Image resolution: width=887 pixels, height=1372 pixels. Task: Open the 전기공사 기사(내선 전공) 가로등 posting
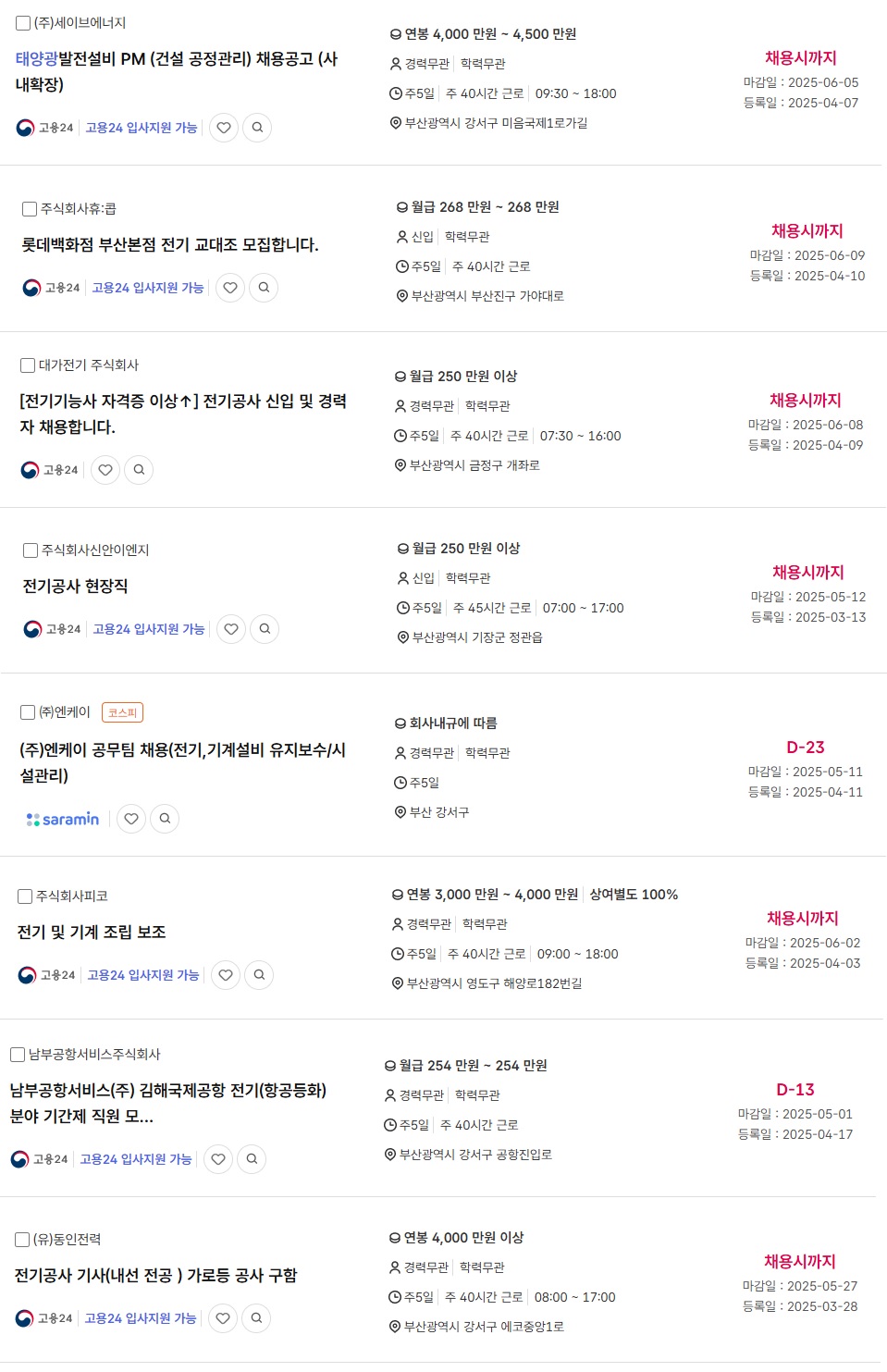[x=155, y=1276]
